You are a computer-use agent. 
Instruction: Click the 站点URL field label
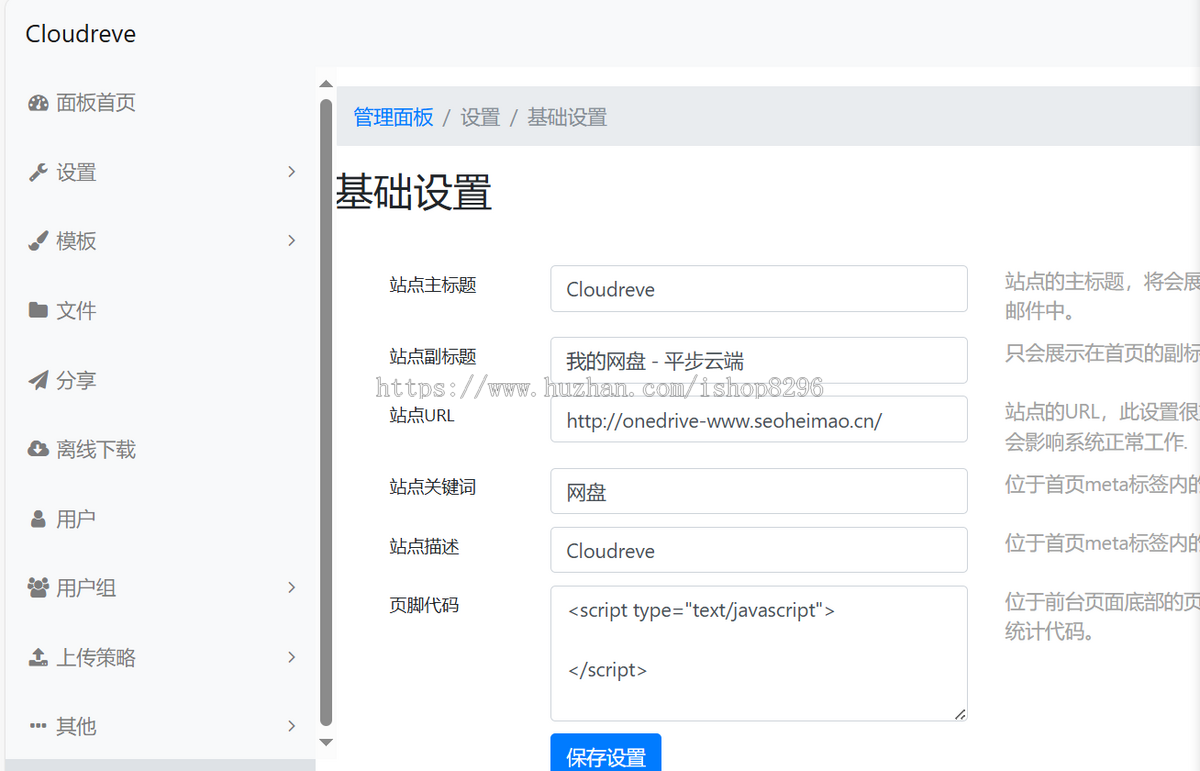coord(422,415)
